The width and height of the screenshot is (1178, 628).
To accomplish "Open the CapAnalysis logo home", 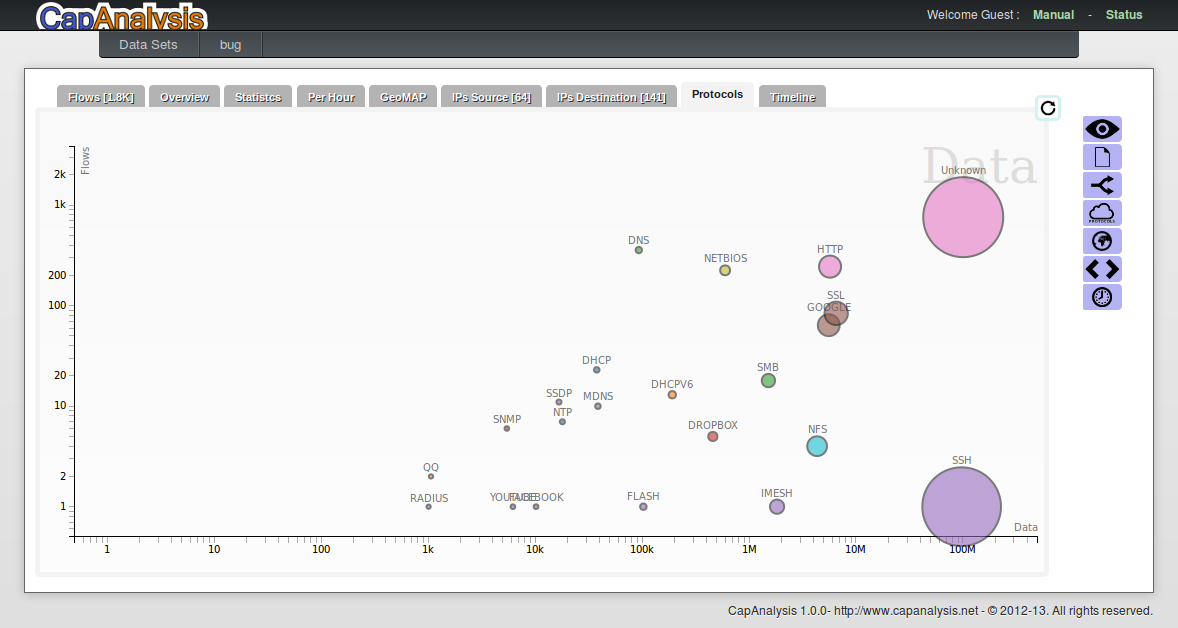I will tap(122, 17).
